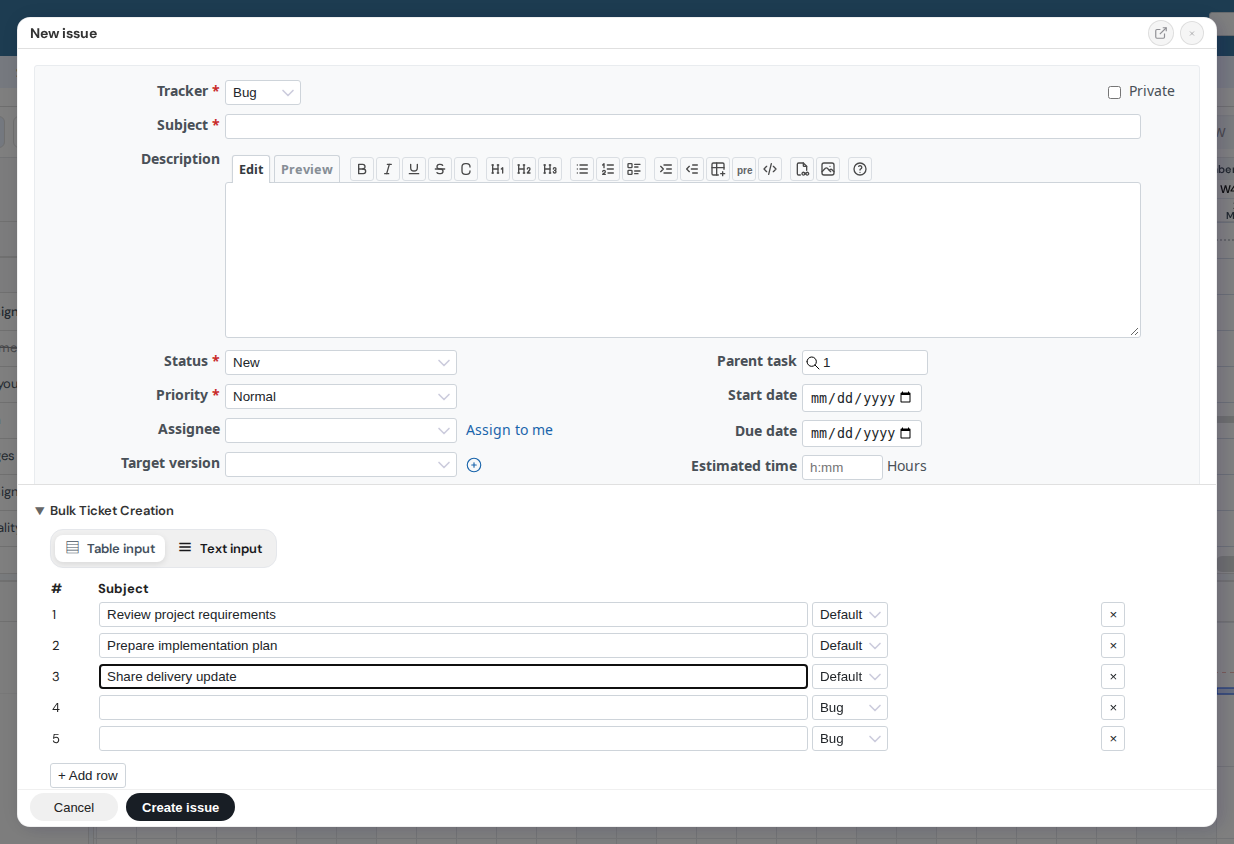Open the Priority dropdown
1234x844 pixels.
(341, 396)
